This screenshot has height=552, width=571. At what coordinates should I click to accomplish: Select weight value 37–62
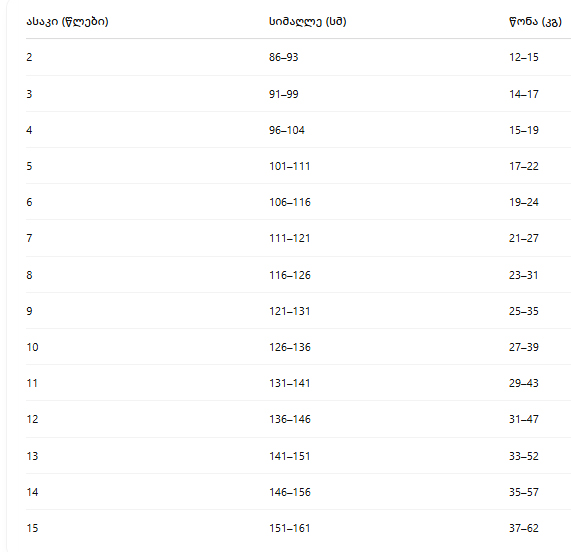pyautogui.click(x=523, y=528)
